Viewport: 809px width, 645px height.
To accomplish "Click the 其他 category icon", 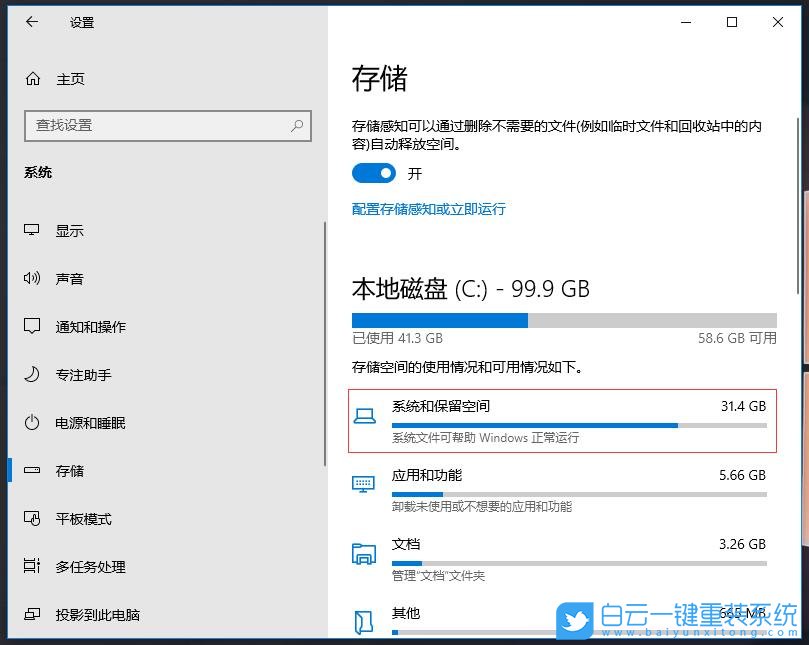I will tap(364, 622).
